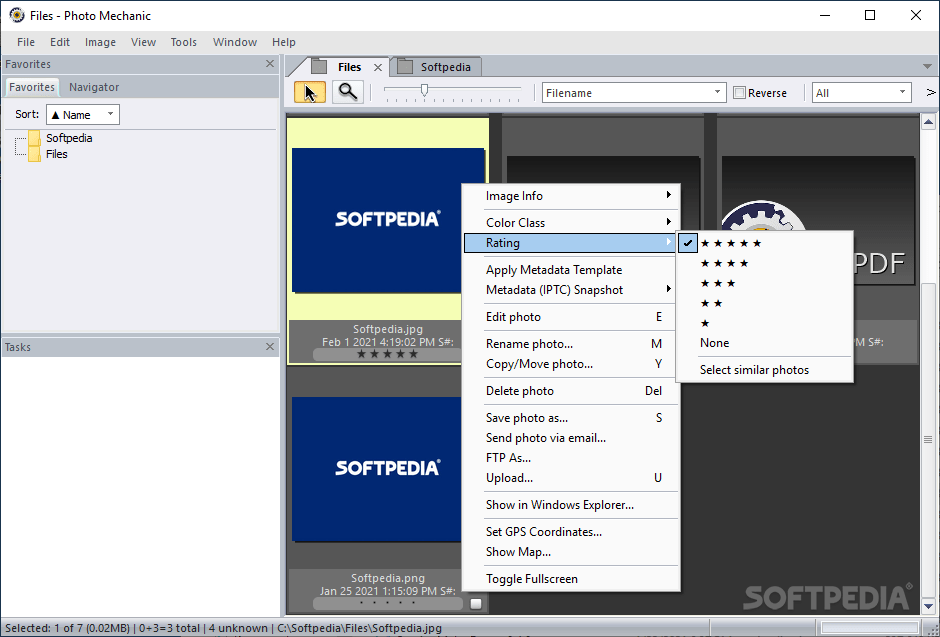Close the Files contact sheet tab
The image size is (940, 637).
378,67
